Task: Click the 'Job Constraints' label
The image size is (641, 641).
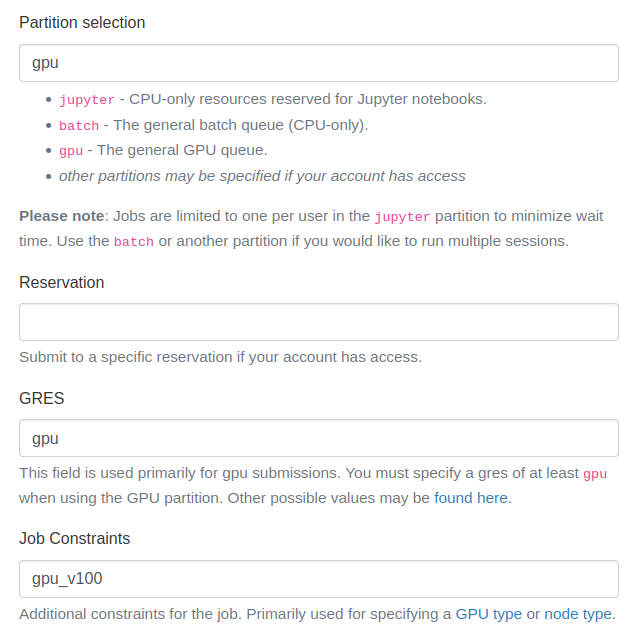Action: [75, 538]
